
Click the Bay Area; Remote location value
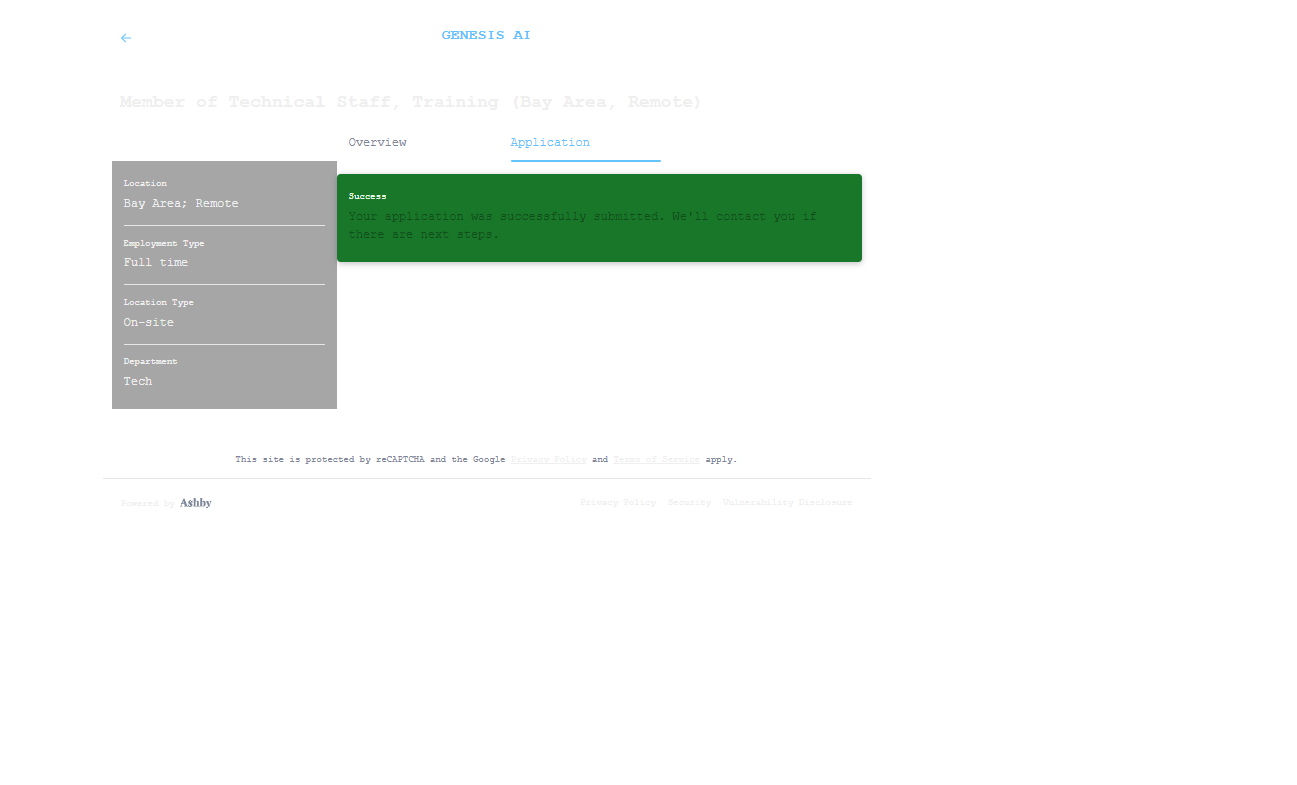coord(181,204)
